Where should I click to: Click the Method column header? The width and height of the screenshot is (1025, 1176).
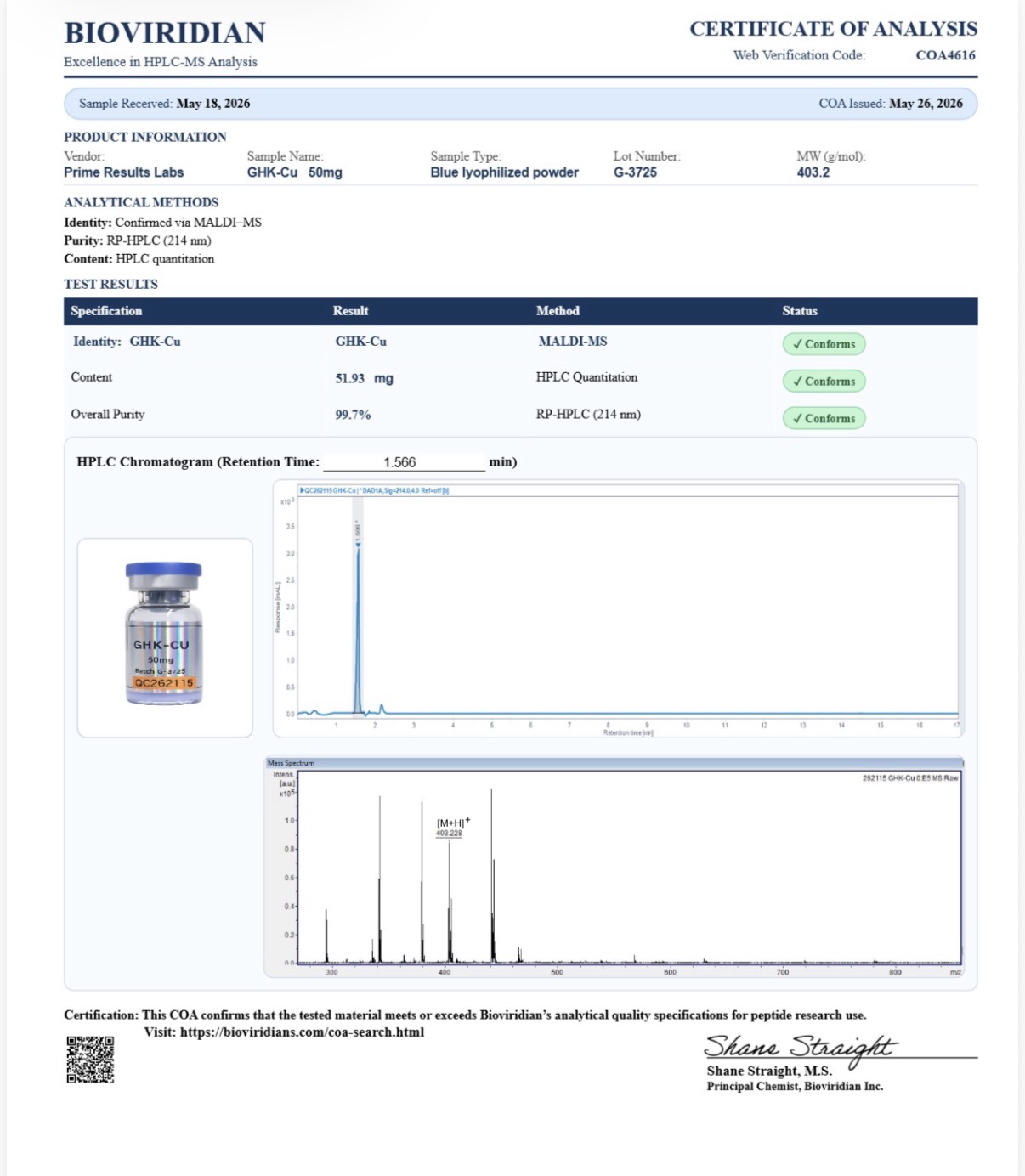point(558,311)
